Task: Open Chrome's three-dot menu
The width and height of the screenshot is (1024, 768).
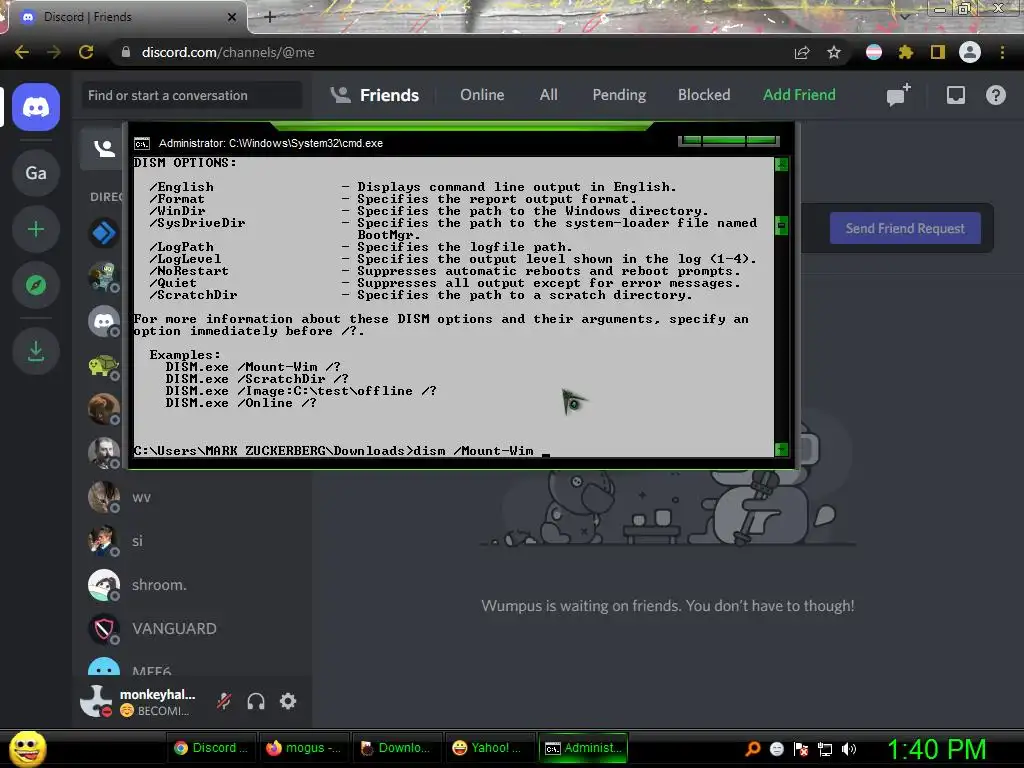Action: [1002, 52]
